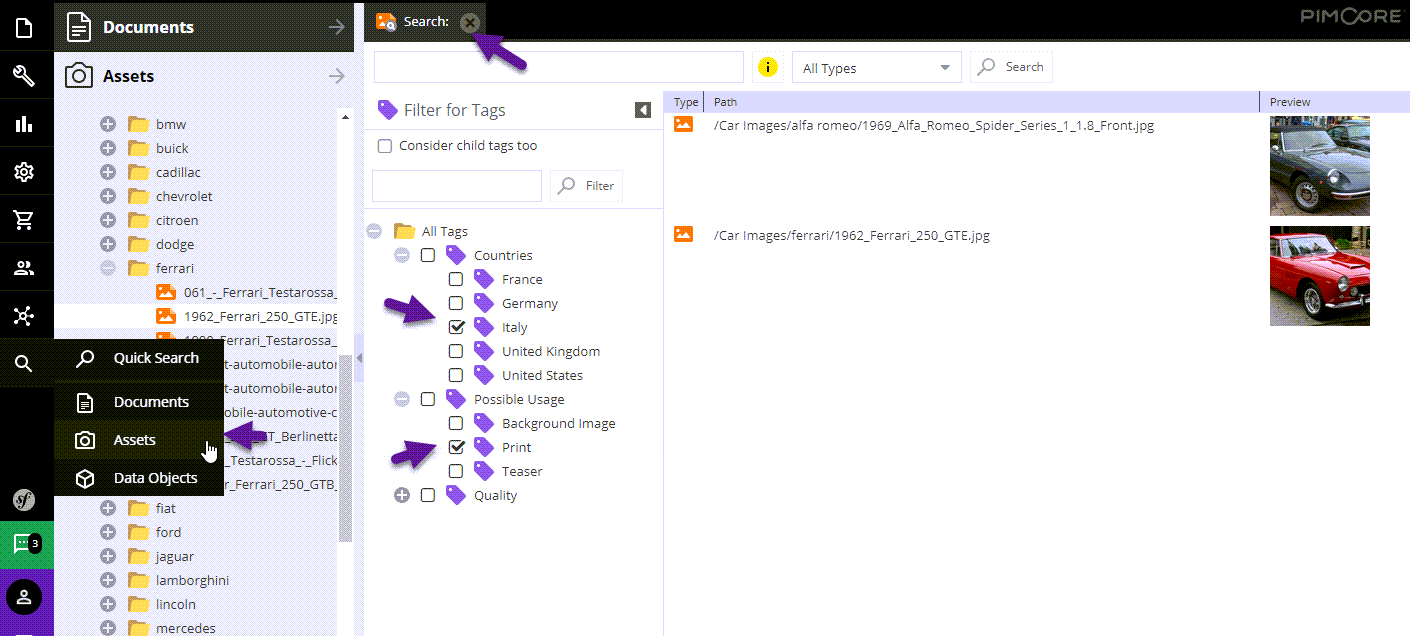Open the Tools wrench icon
Viewport: 1410px width, 636px height.
24,76
